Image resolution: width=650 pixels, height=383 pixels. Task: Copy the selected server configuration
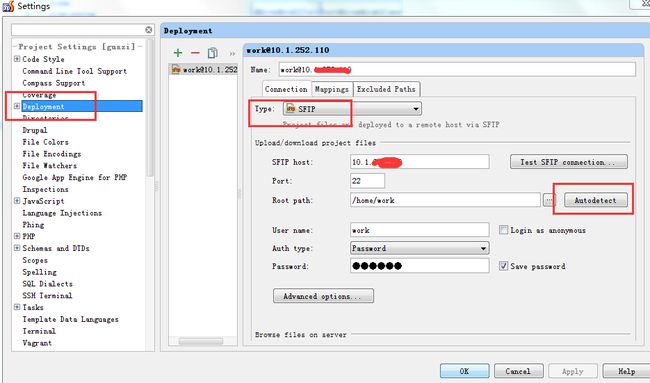[212, 53]
